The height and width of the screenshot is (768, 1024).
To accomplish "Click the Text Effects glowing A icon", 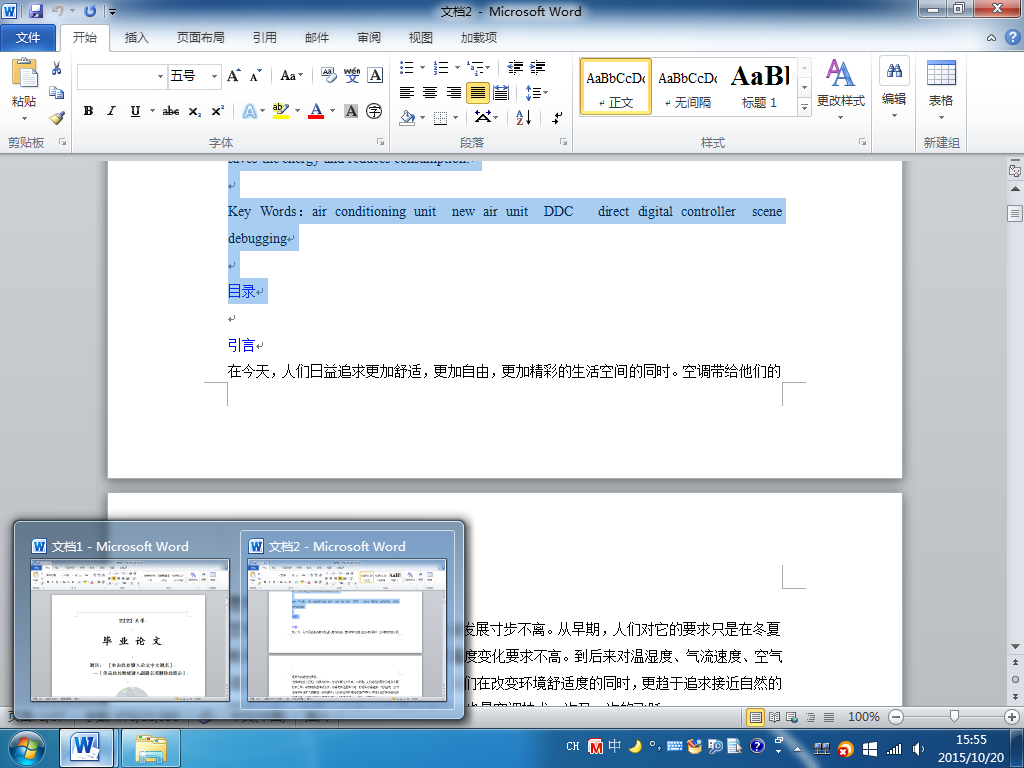I will click(x=249, y=111).
